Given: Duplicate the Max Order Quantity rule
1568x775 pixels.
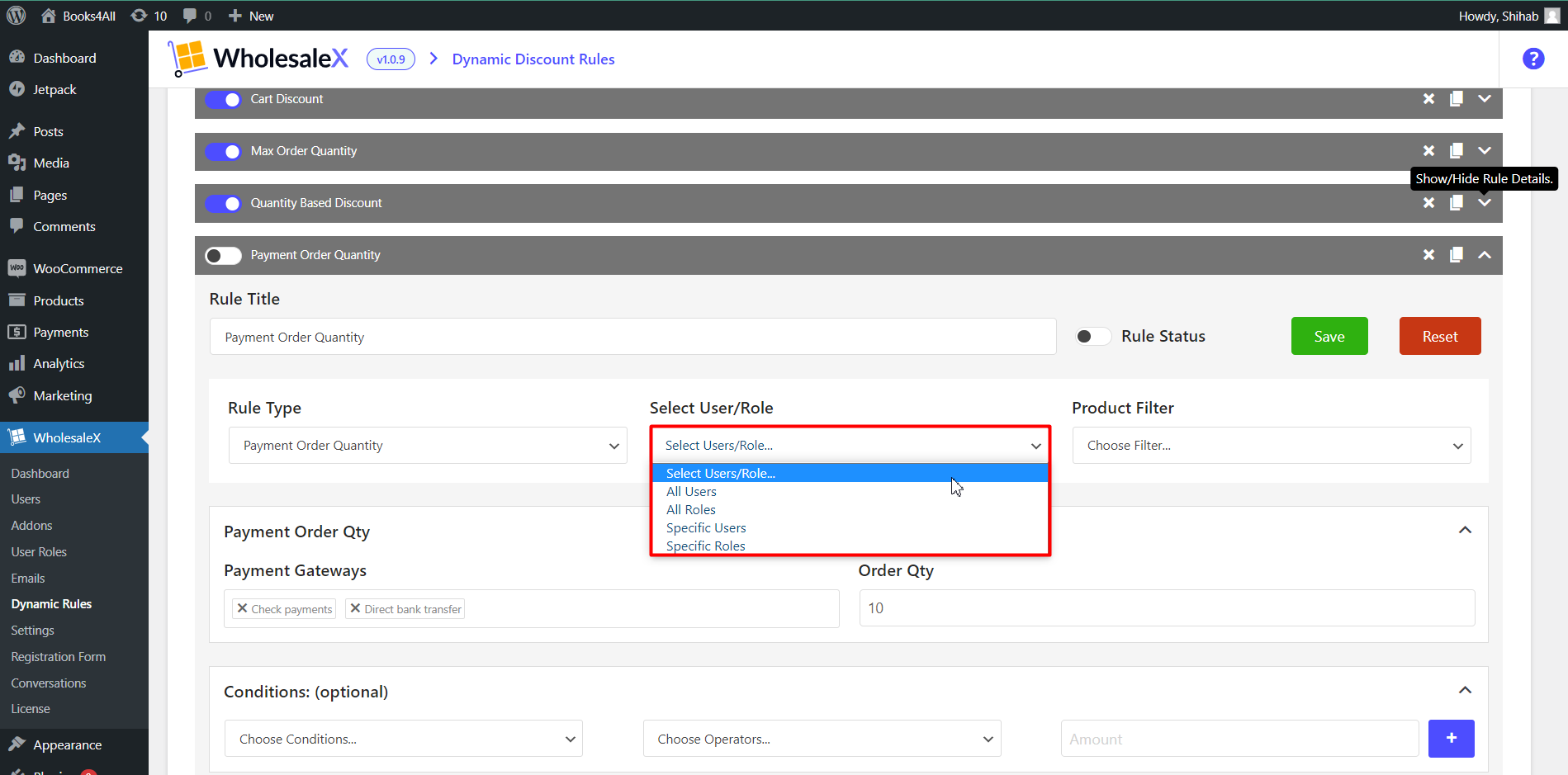Looking at the screenshot, I should [1457, 151].
